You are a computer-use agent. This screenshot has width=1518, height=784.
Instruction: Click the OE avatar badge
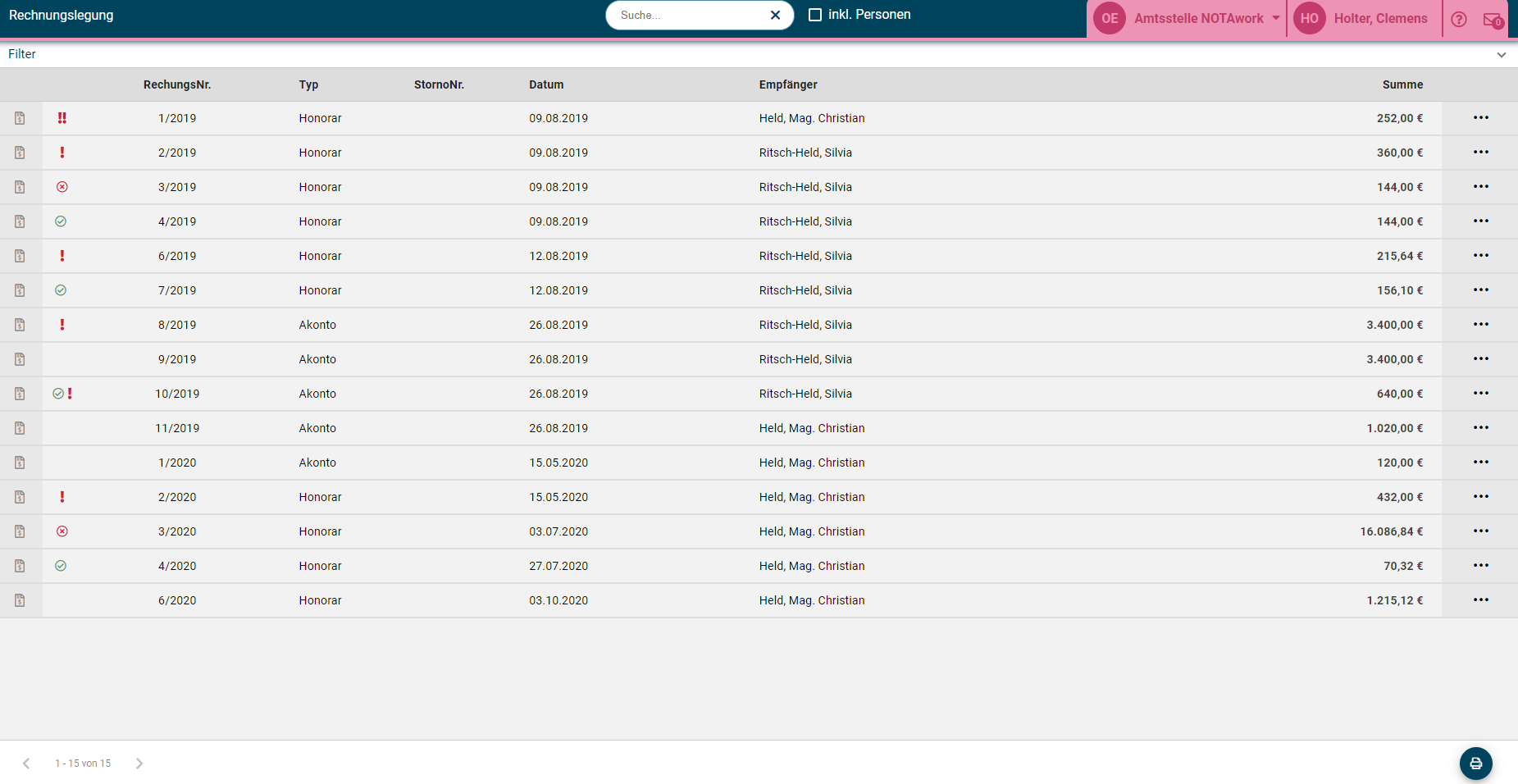(x=1110, y=18)
